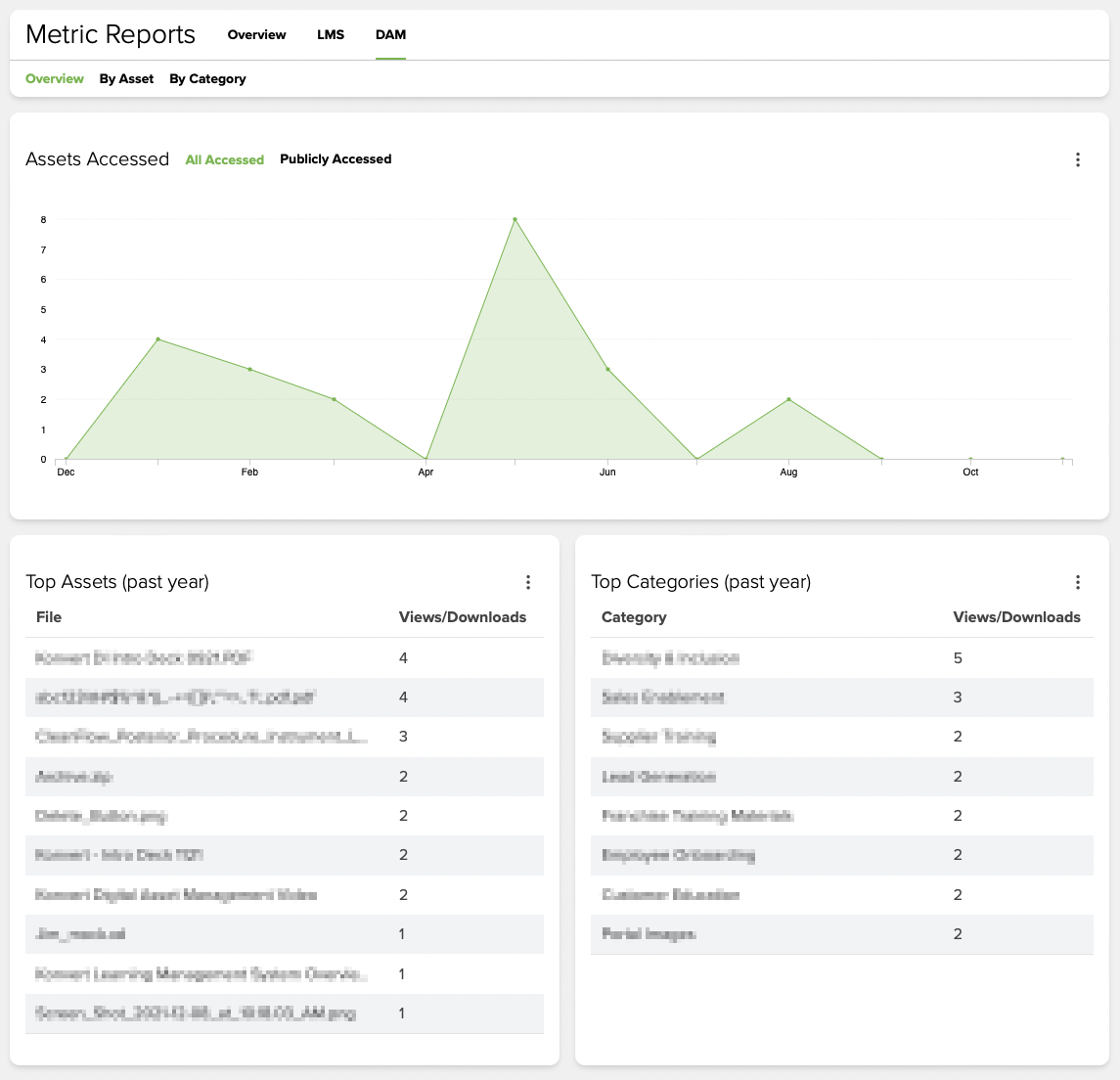Go to the By Asset sub-tab
Viewport: 1120px width, 1080px height.
[x=126, y=79]
